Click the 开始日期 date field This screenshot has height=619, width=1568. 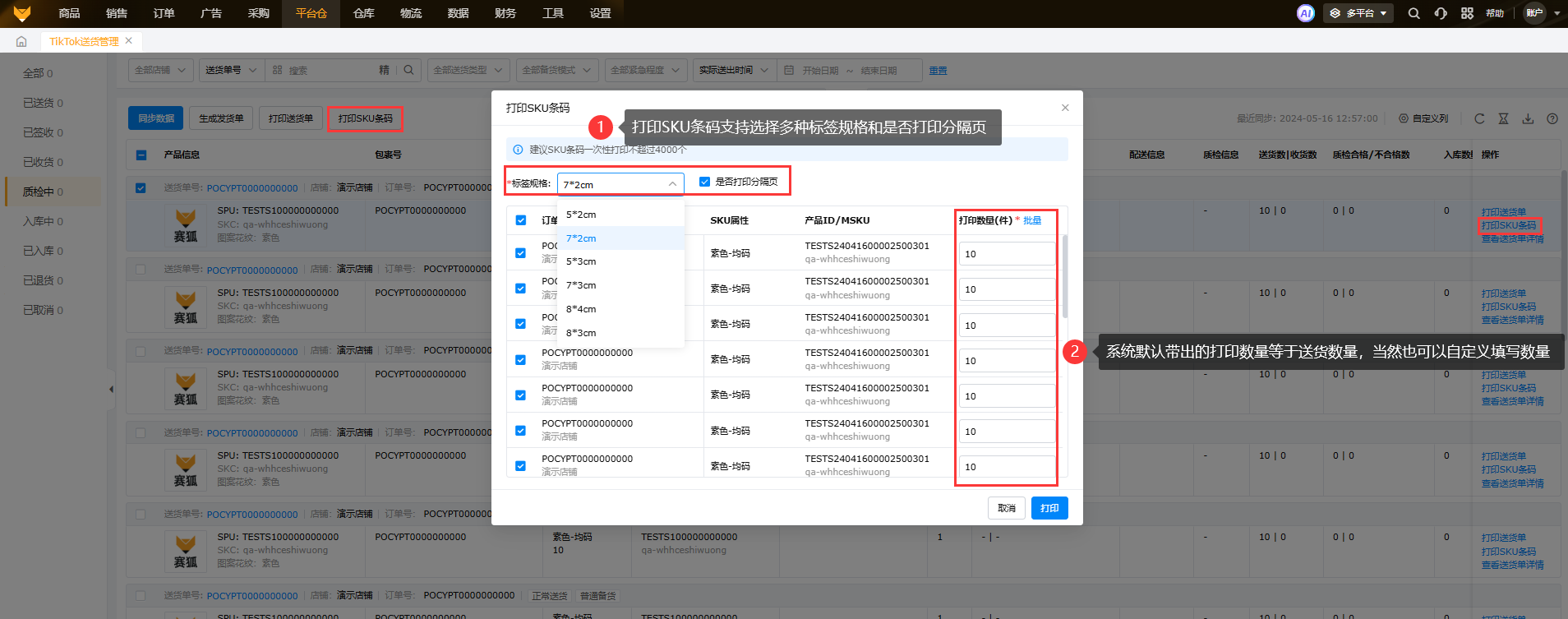(x=821, y=71)
